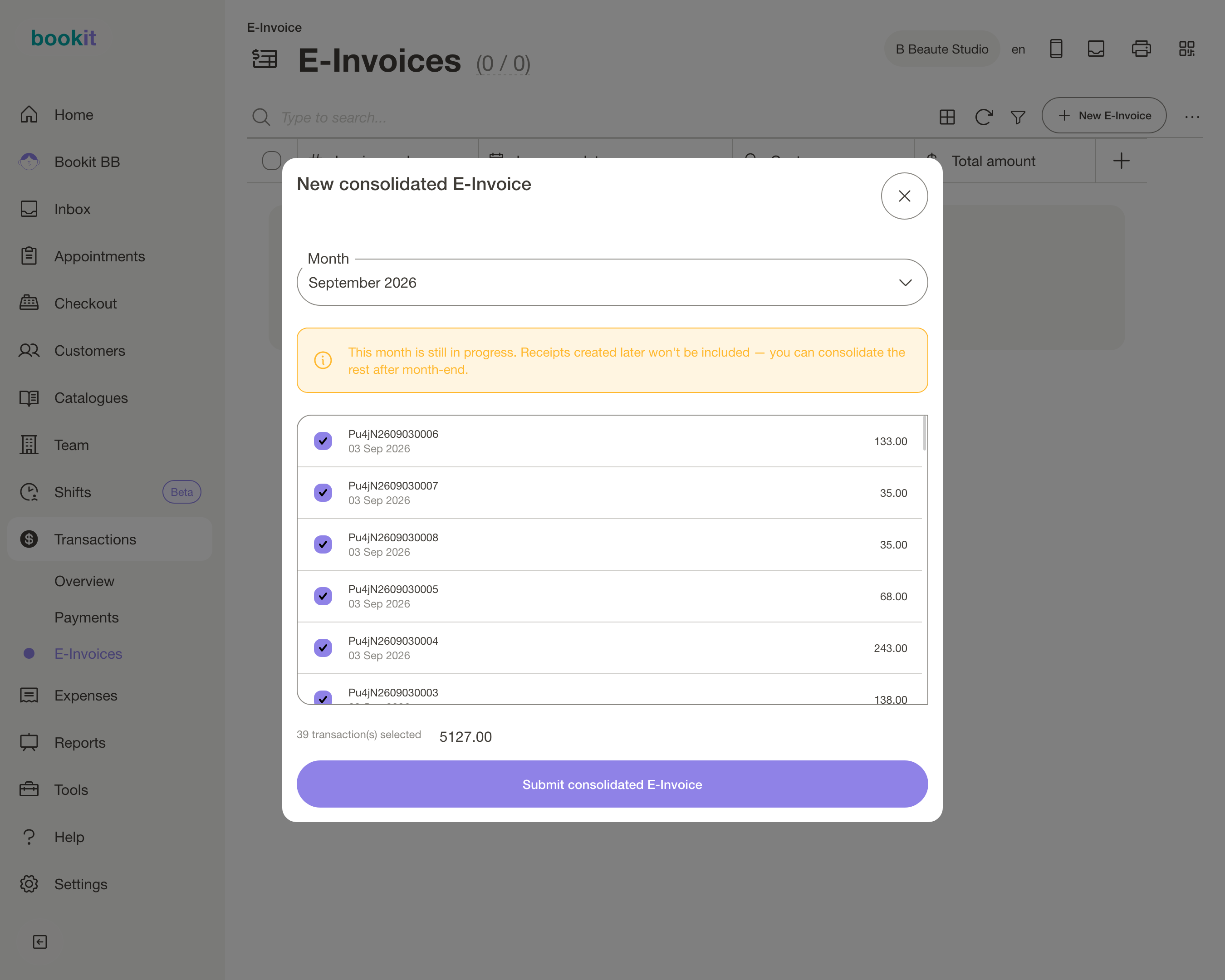Switch the table grid layout icon
This screenshot has width=1225, height=980.
coord(947,117)
